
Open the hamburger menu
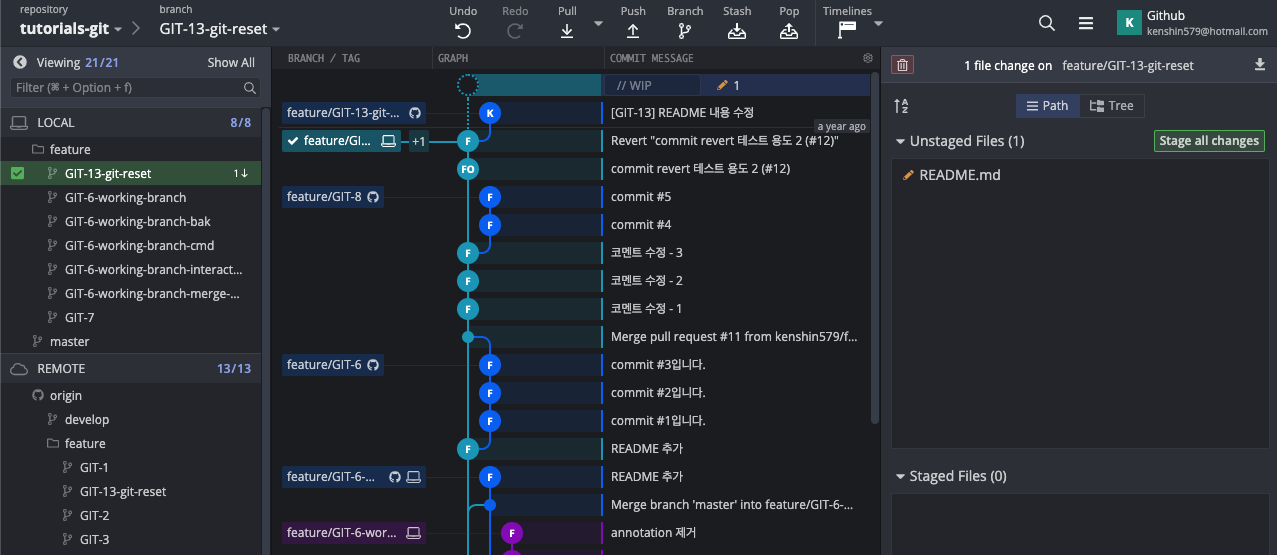1086,23
